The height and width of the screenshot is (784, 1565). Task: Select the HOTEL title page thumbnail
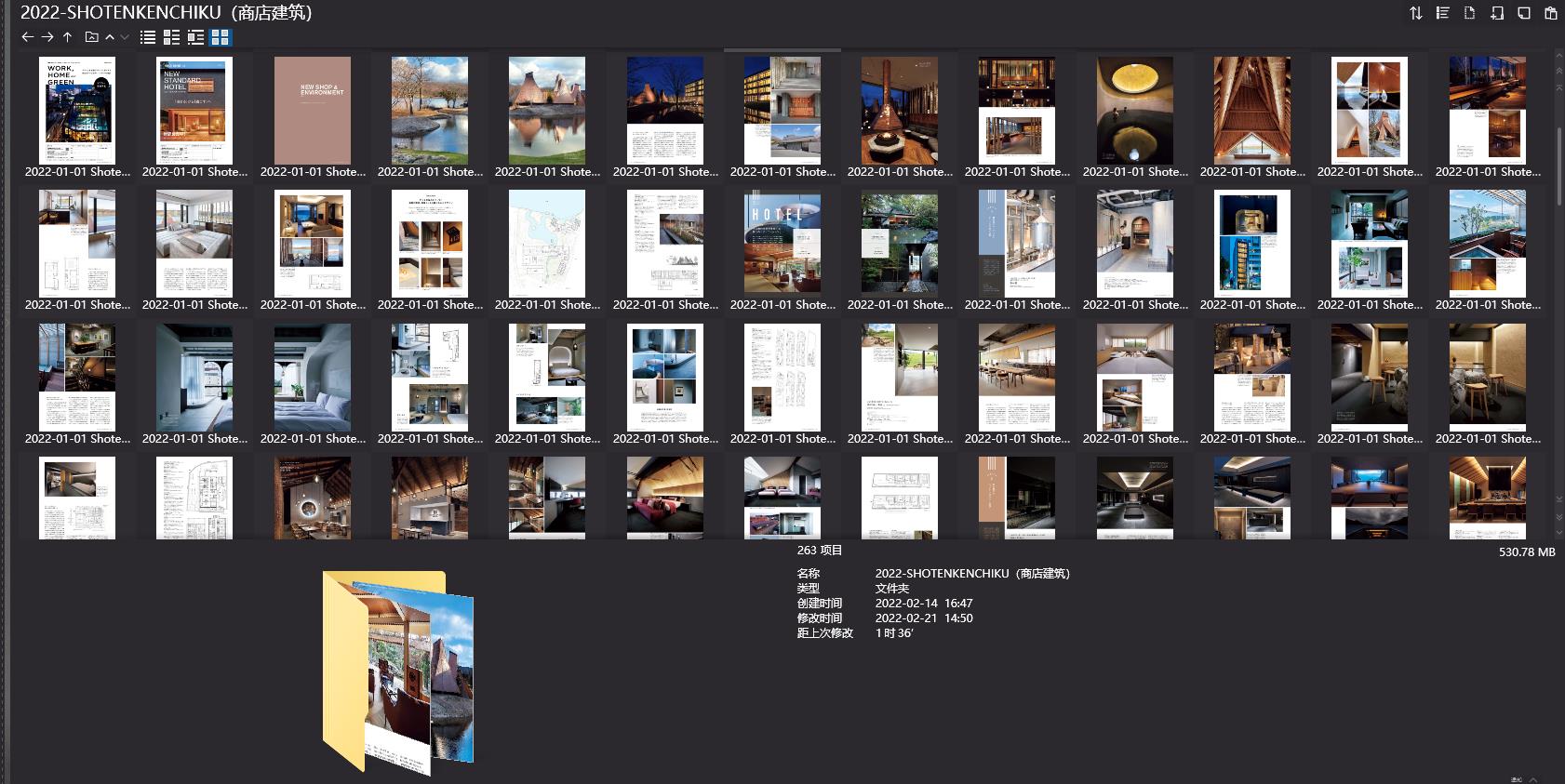[782, 244]
